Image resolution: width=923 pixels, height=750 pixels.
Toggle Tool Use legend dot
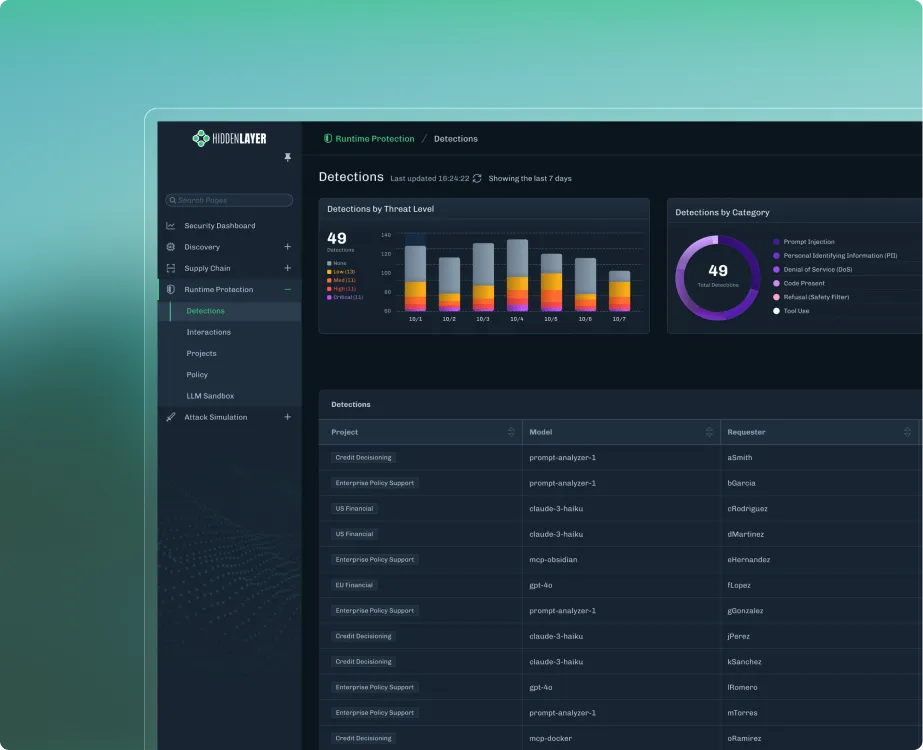tap(776, 311)
